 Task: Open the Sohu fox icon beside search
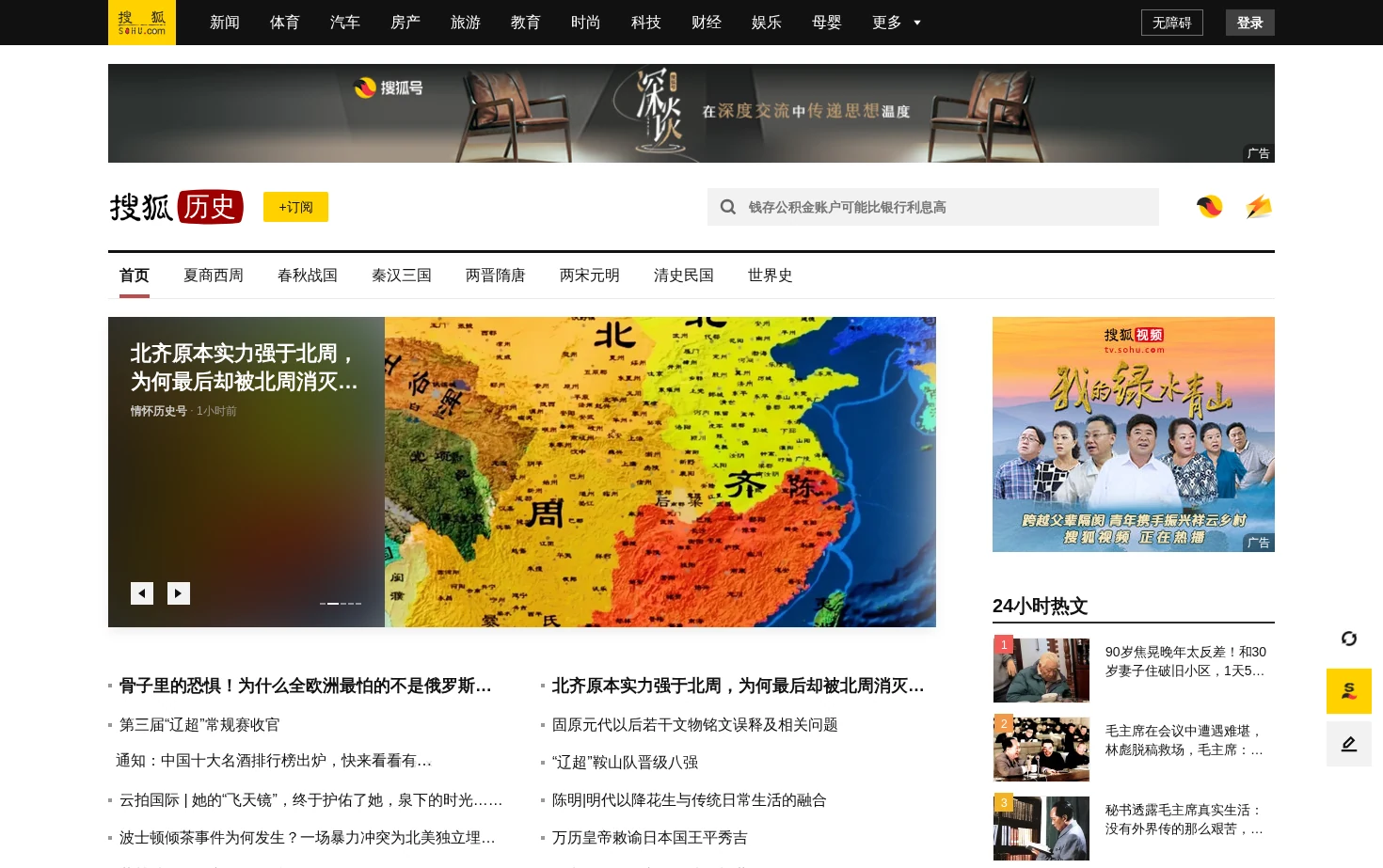pyautogui.click(x=1210, y=207)
